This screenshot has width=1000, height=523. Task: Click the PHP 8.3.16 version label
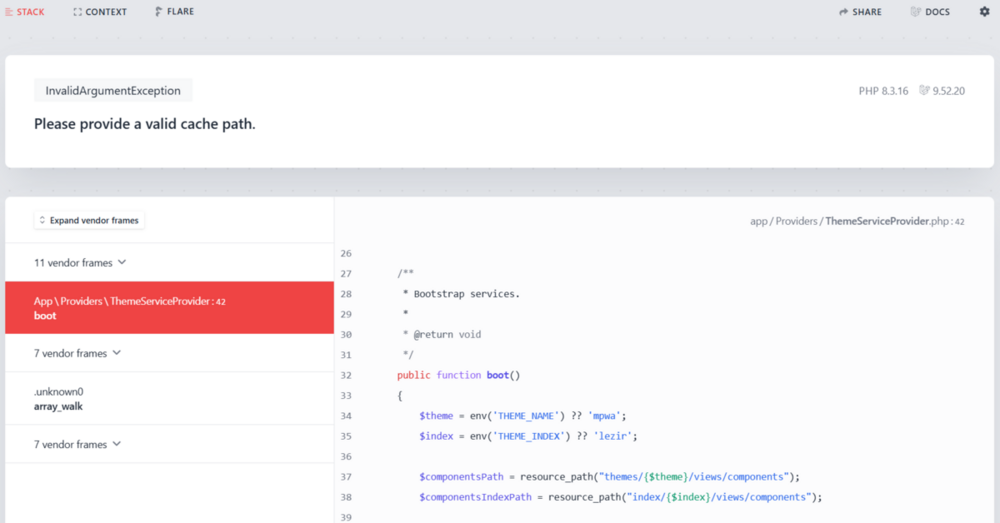click(x=883, y=91)
